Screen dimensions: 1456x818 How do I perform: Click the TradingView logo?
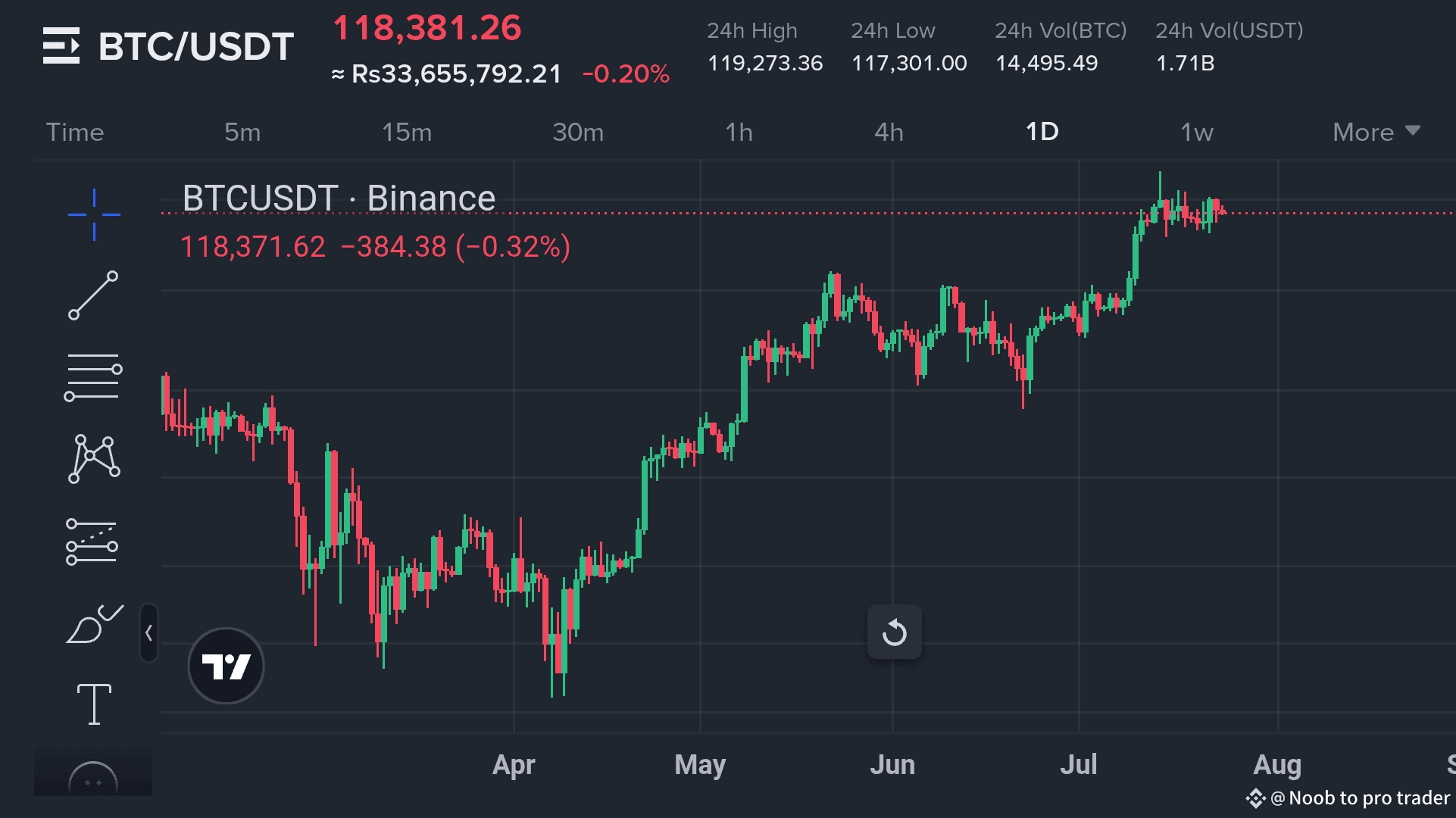point(226,666)
